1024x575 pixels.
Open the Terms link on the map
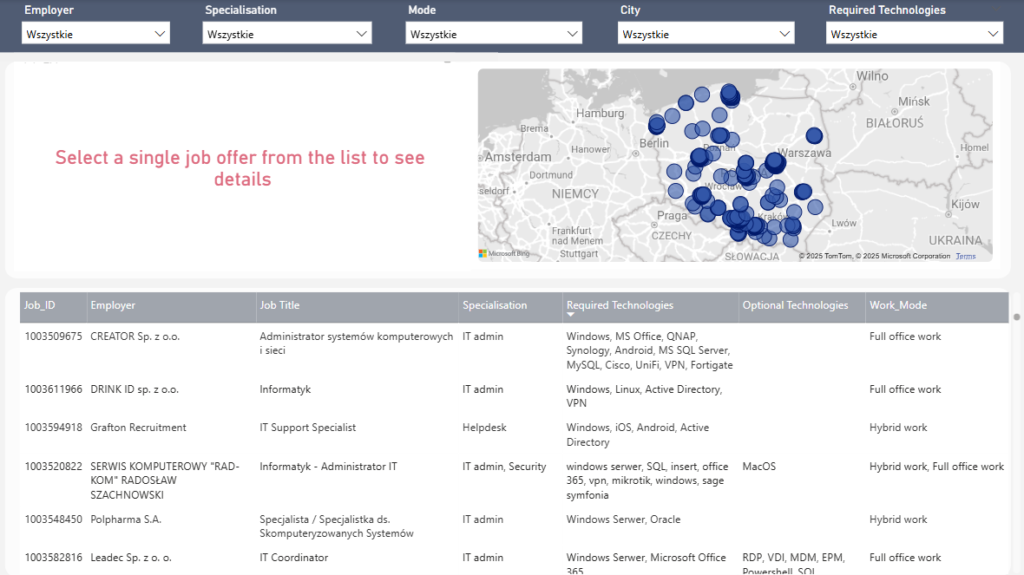965,256
